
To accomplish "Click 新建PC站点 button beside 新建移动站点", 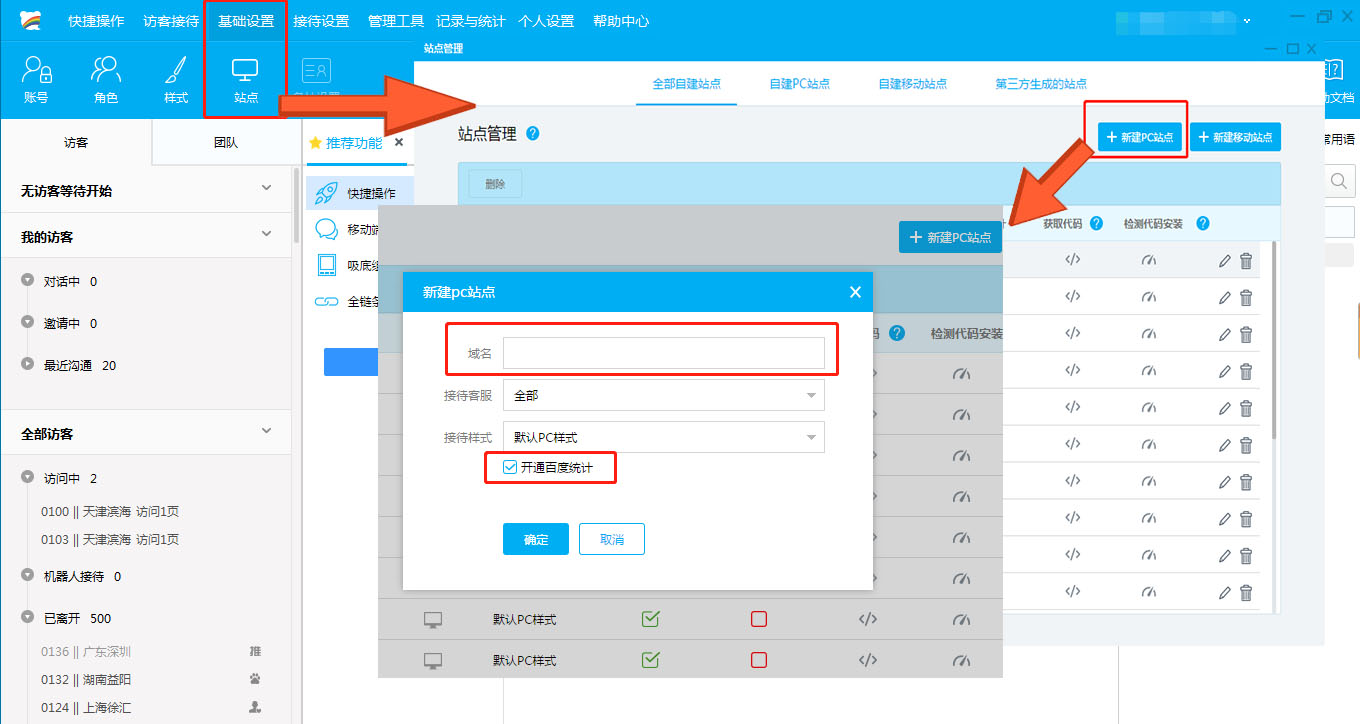I will pyautogui.click(x=1139, y=137).
